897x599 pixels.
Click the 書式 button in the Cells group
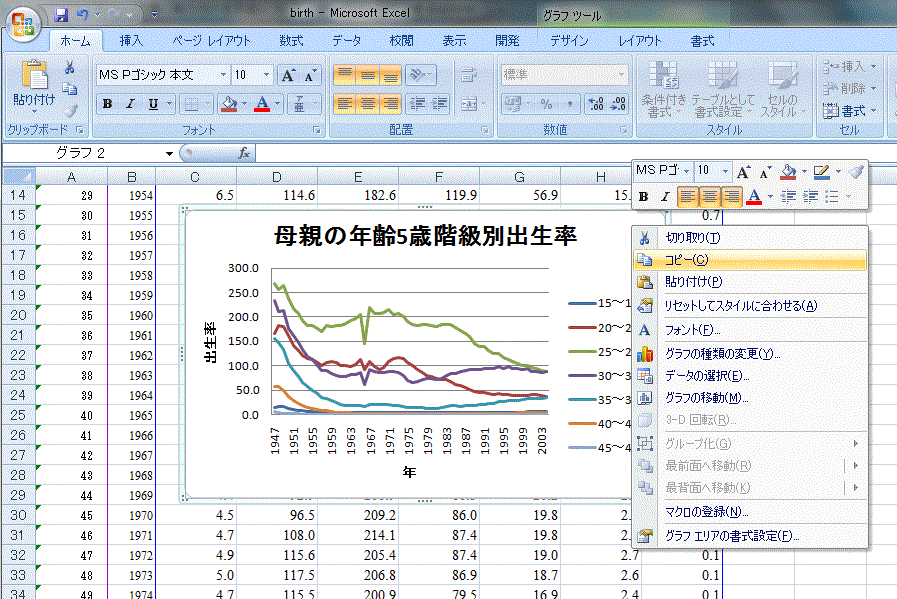(851, 111)
